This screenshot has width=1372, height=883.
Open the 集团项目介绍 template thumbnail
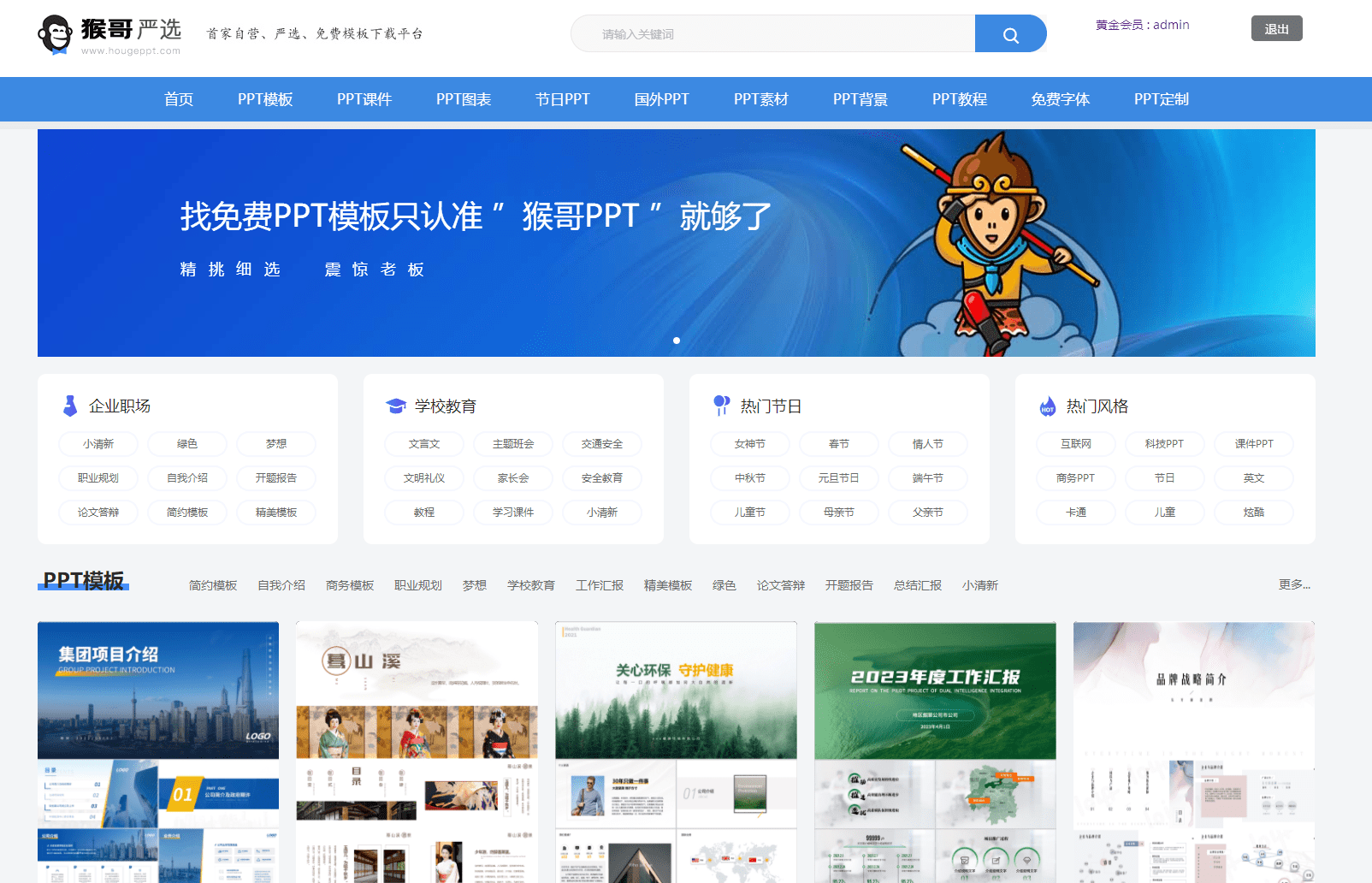[x=158, y=752]
